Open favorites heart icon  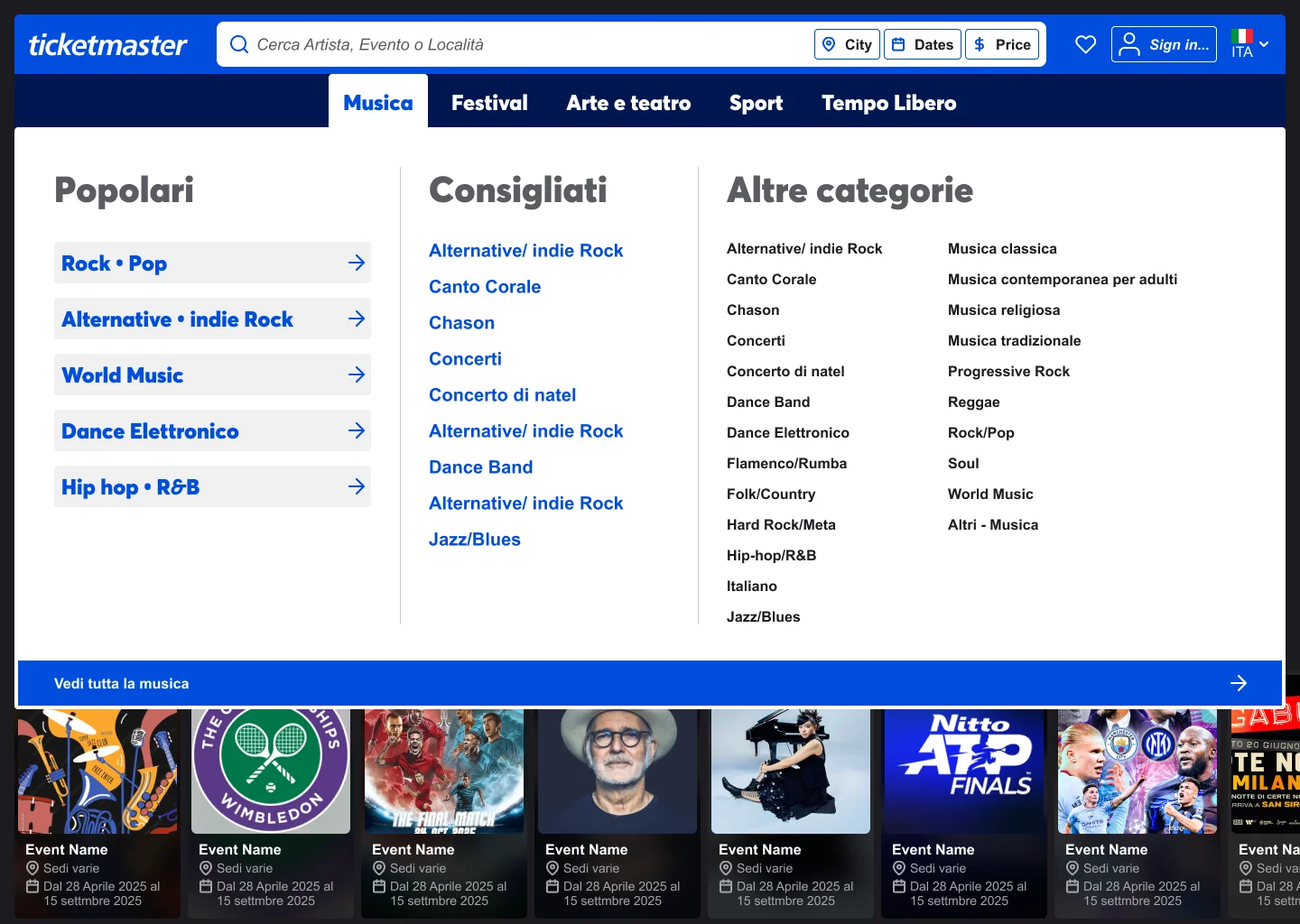click(x=1086, y=44)
